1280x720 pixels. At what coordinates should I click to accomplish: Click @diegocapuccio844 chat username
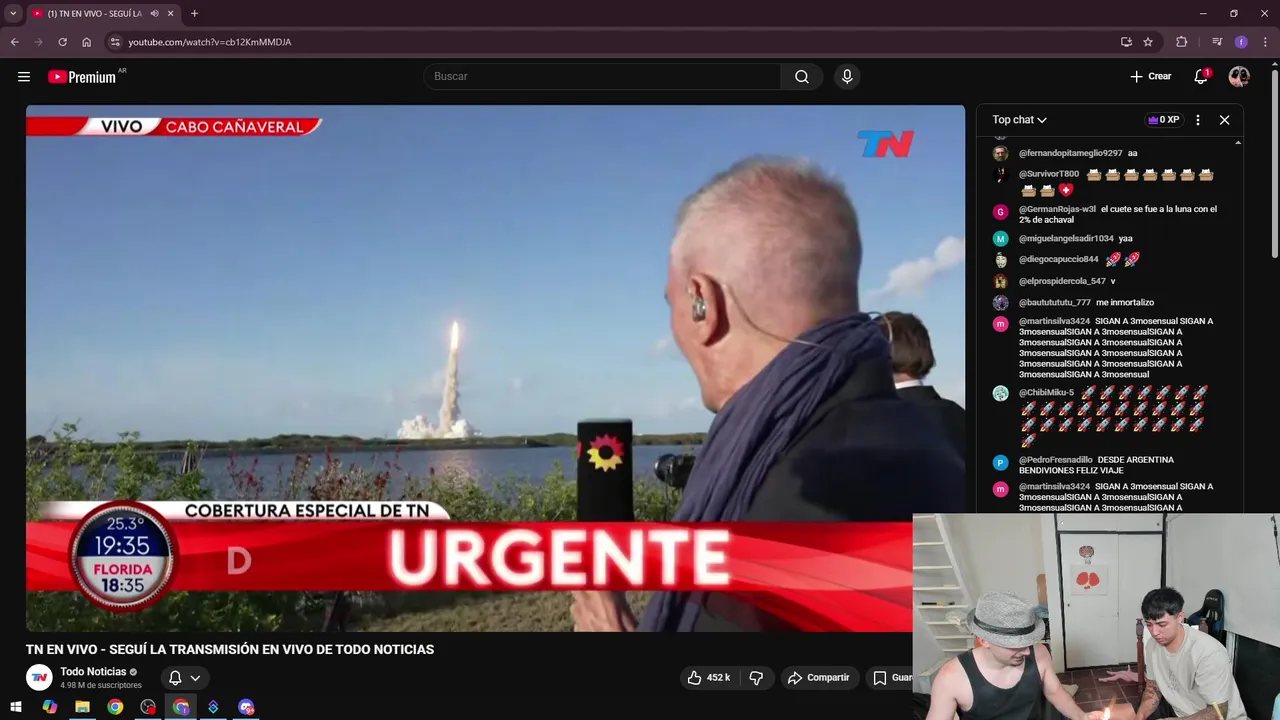1058,260
